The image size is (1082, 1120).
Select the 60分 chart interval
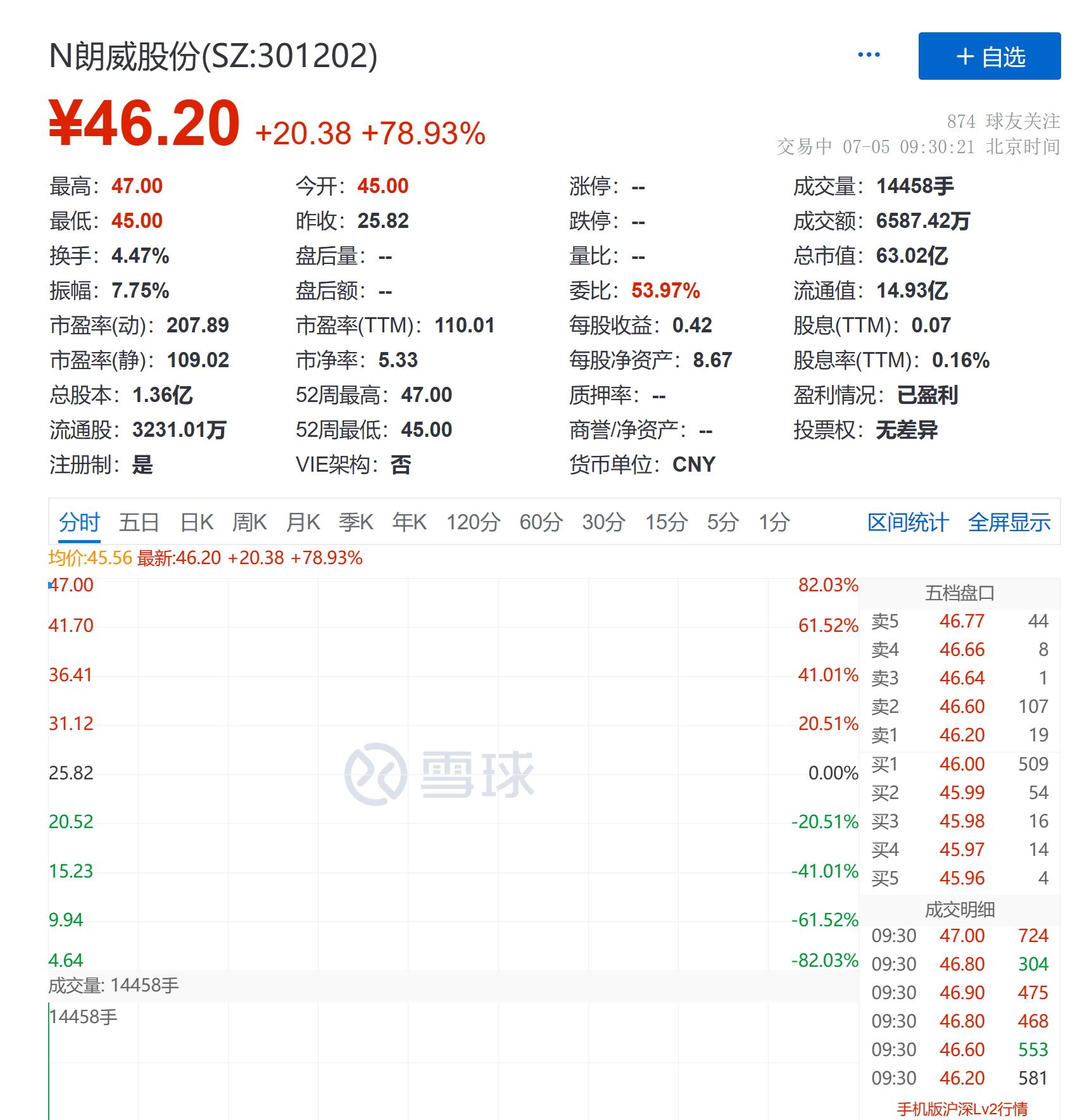click(541, 523)
